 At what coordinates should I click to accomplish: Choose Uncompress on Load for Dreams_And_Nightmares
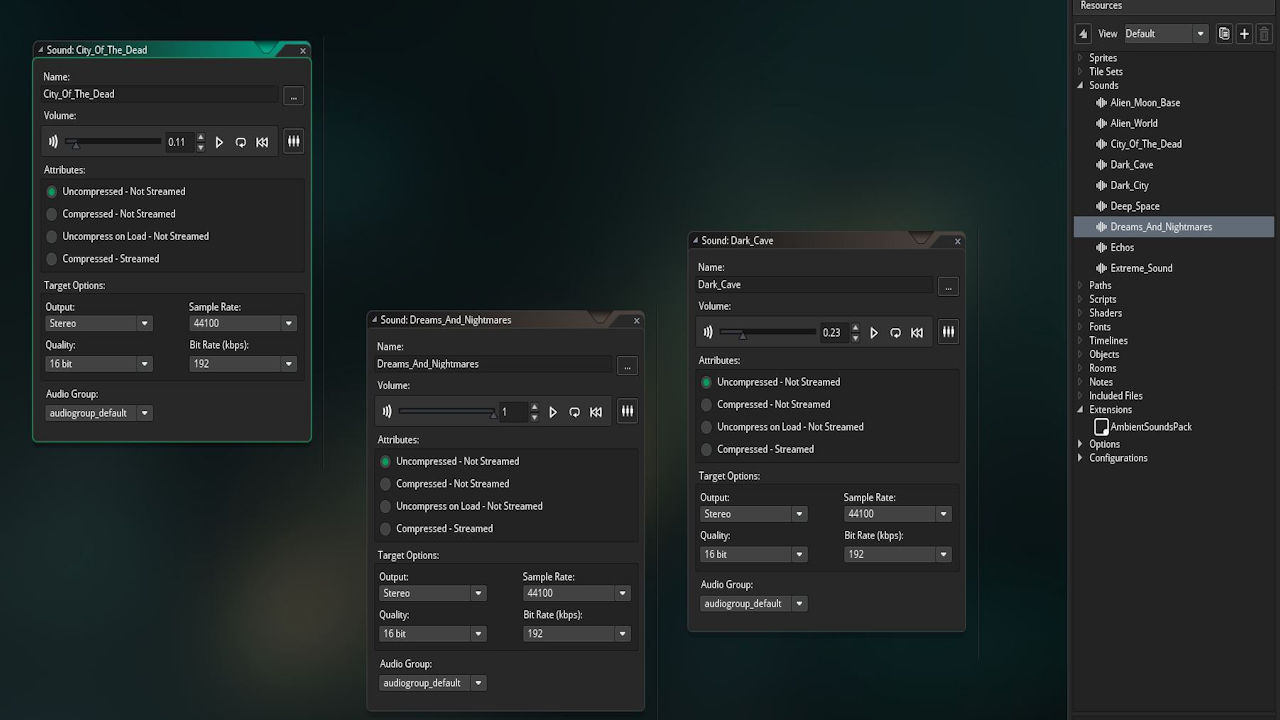385,506
